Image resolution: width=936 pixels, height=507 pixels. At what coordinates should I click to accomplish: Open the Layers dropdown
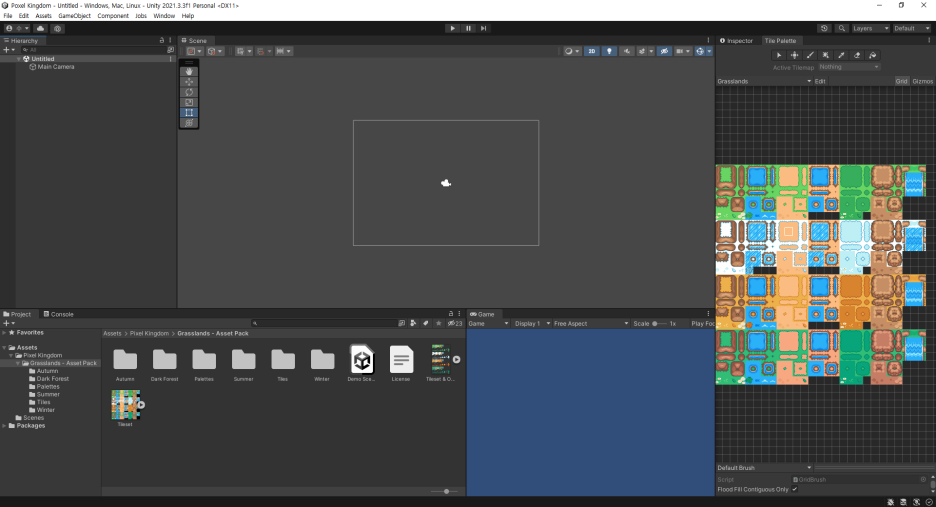click(x=870, y=28)
